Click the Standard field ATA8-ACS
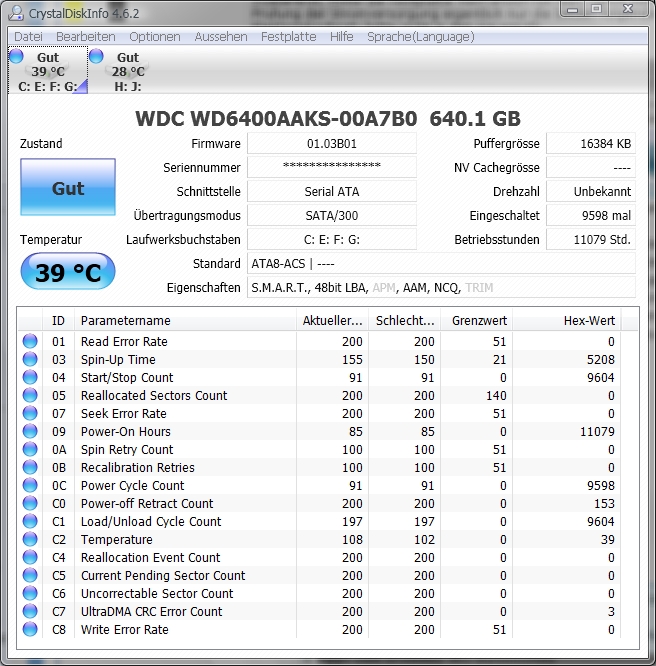 (441, 263)
